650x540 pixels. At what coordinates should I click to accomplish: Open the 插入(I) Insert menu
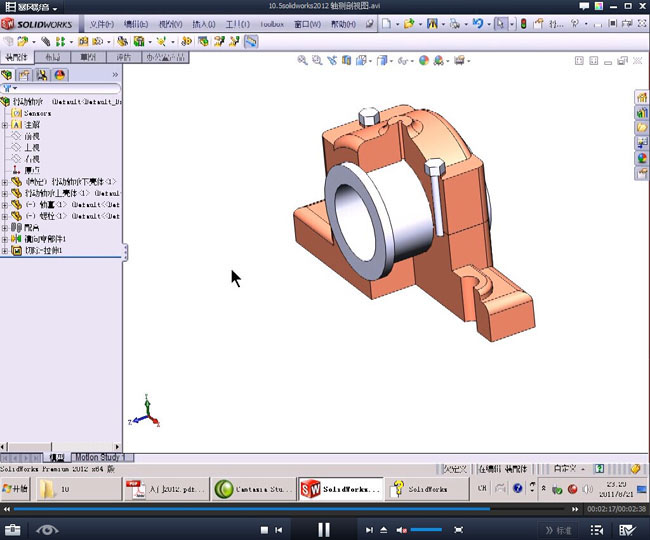204,24
